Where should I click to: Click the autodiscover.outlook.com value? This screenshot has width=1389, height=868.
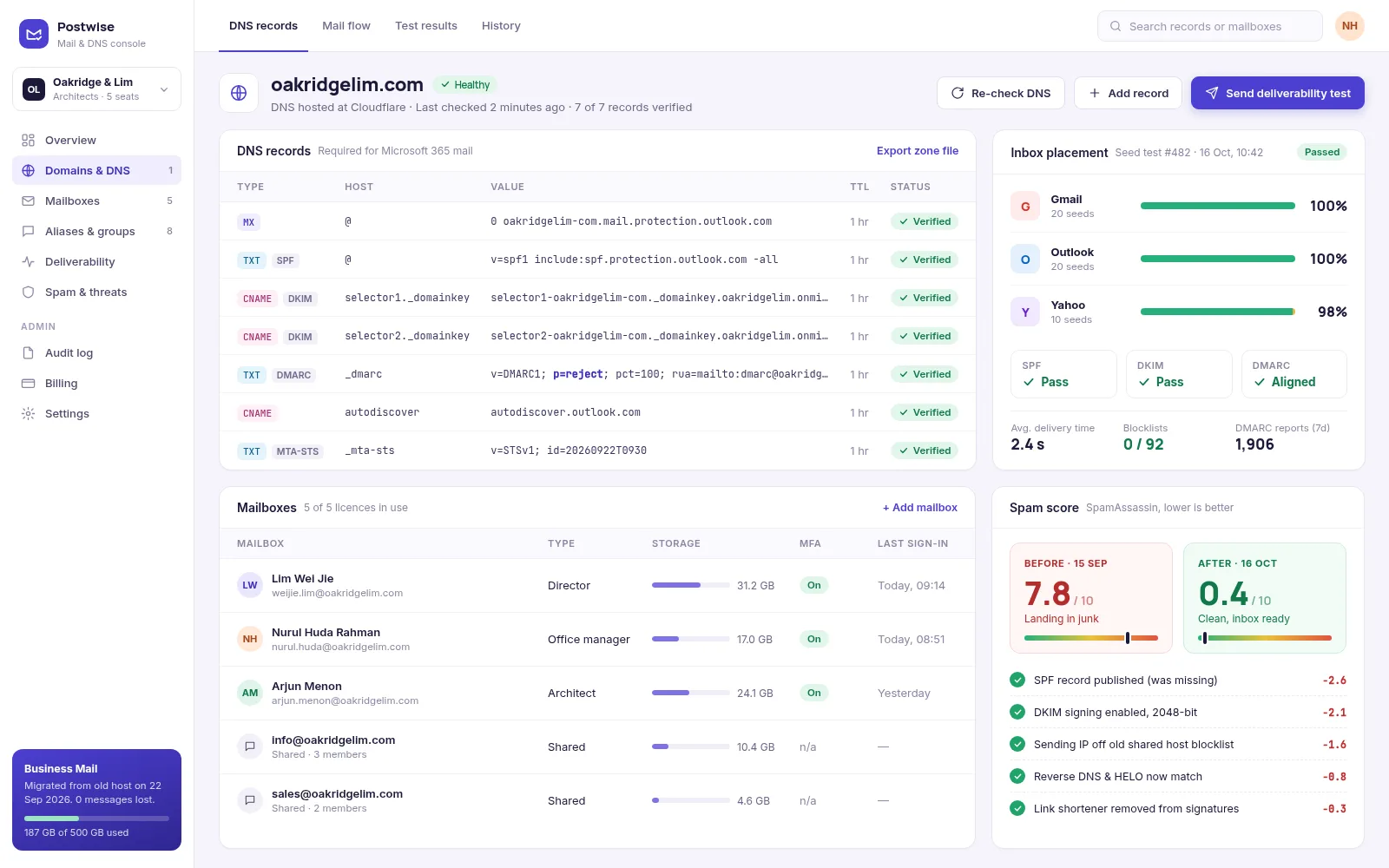click(565, 412)
